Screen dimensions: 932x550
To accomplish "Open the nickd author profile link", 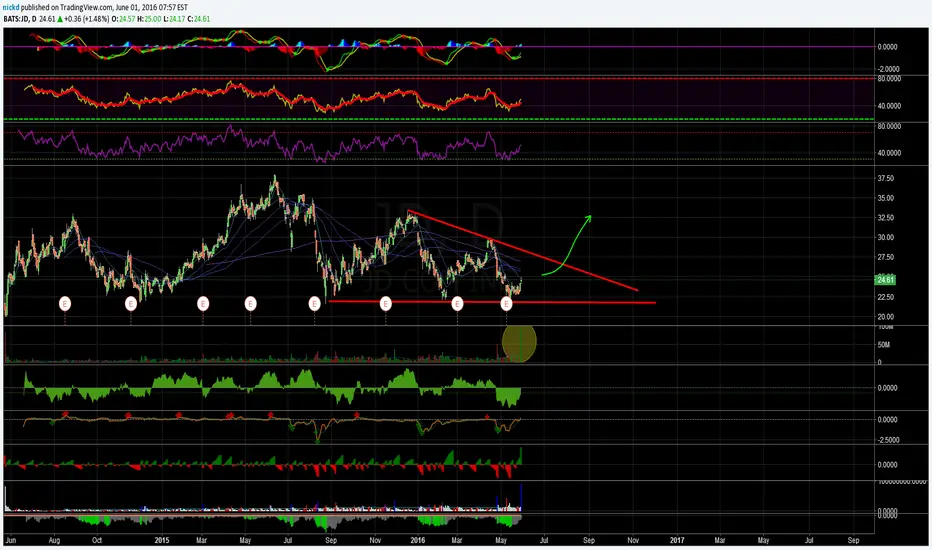I will click(x=11, y=8).
